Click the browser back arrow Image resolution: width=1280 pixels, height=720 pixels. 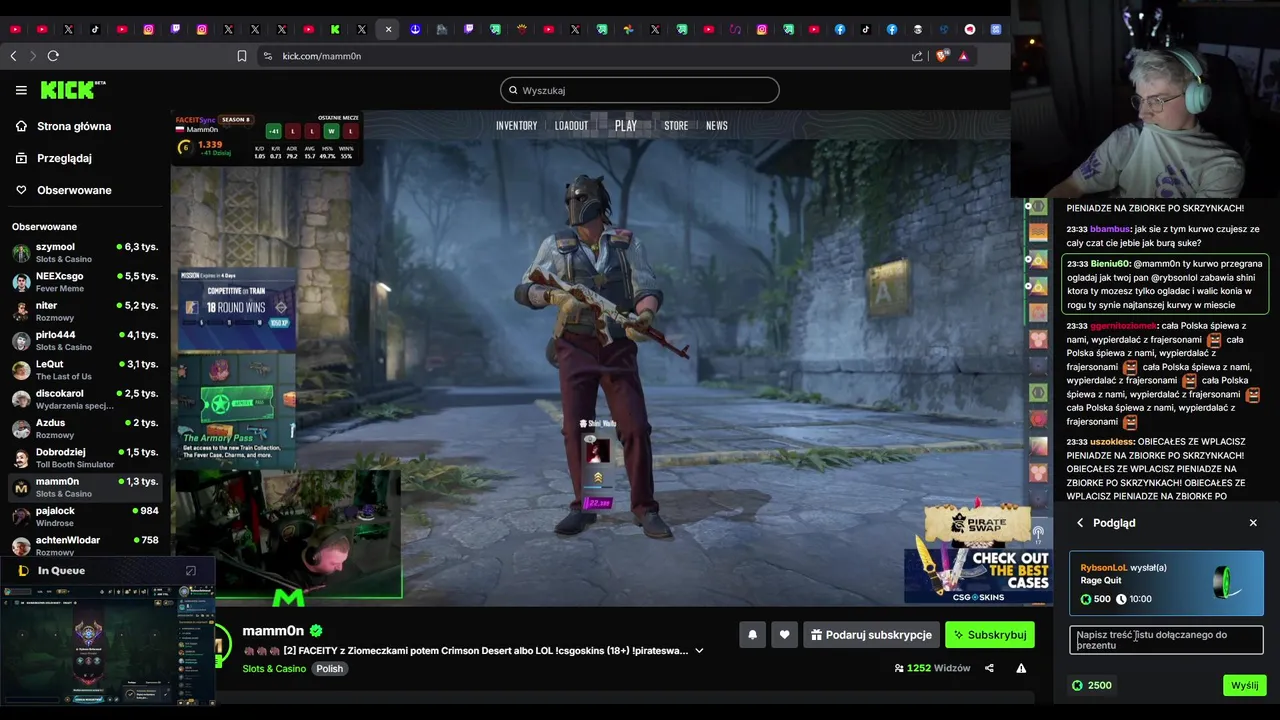coord(13,56)
